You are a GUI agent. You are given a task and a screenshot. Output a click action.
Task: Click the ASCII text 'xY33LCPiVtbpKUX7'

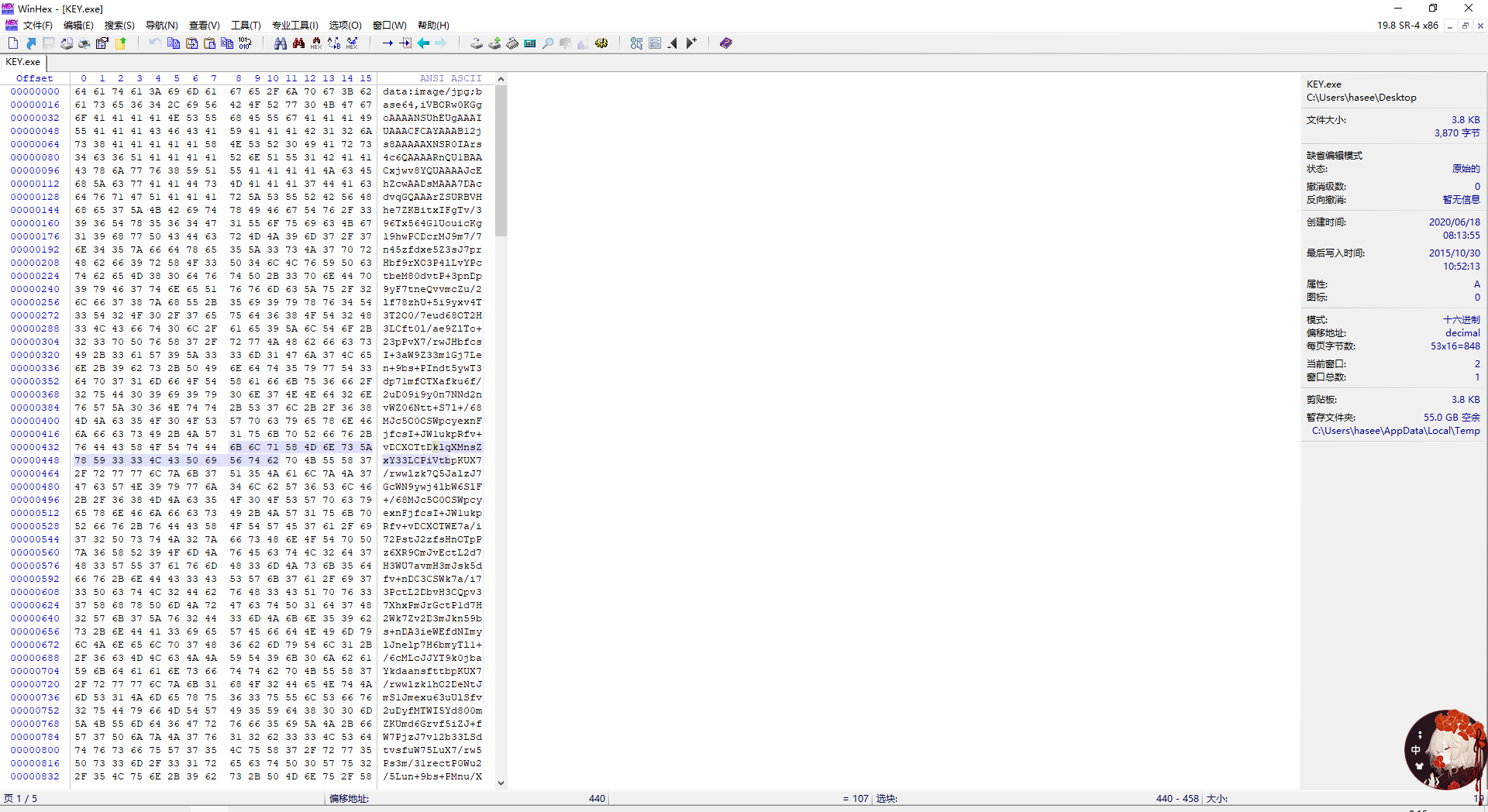tap(432, 460)
